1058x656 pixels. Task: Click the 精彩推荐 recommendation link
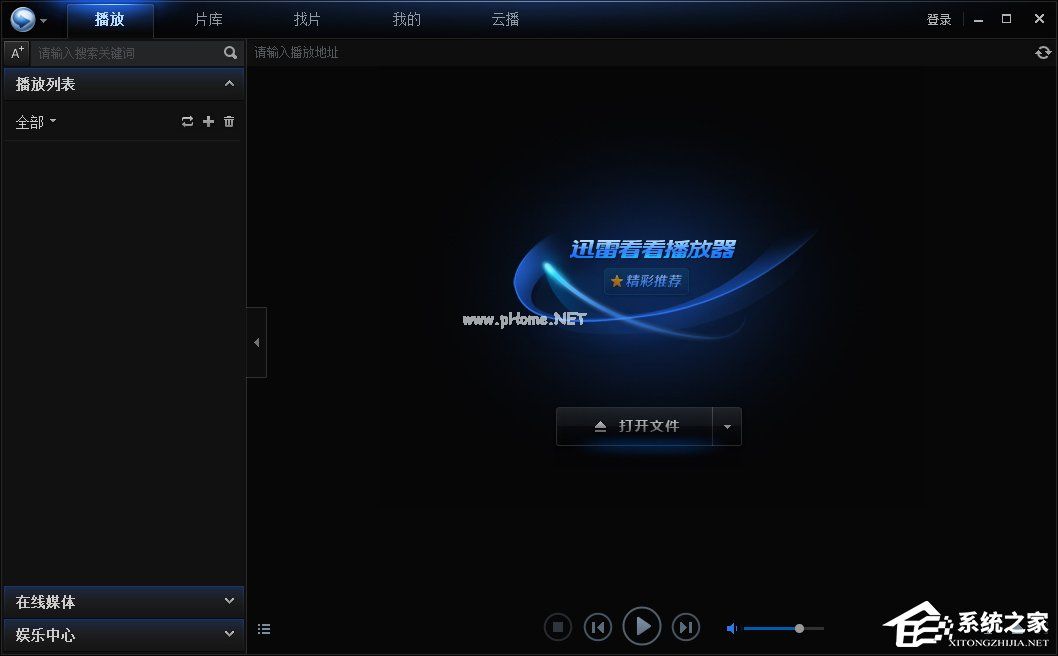point(646,281)
